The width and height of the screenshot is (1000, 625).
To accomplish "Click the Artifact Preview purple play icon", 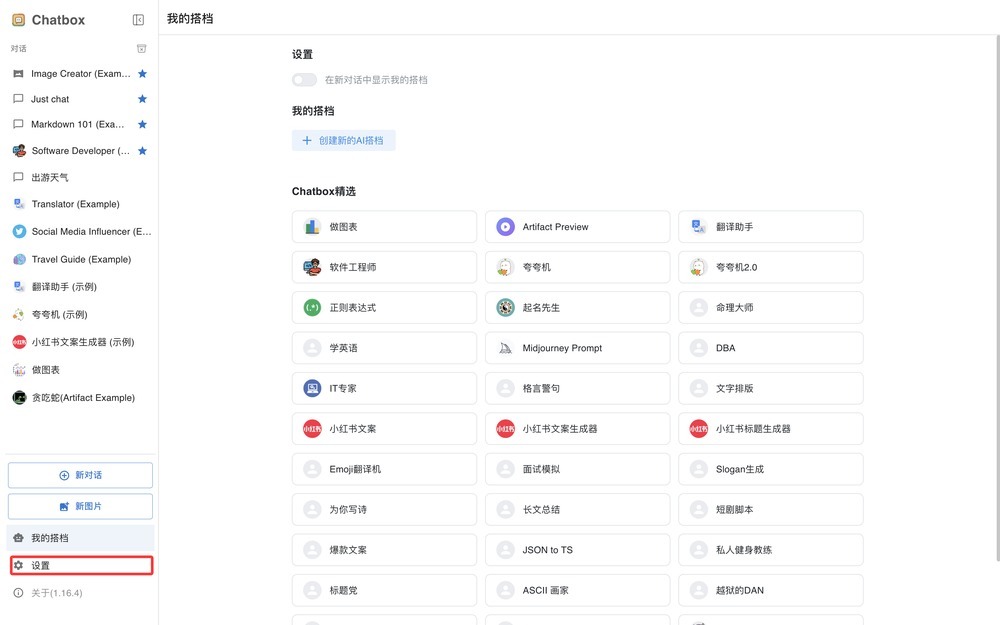I will tap(505, 227).
